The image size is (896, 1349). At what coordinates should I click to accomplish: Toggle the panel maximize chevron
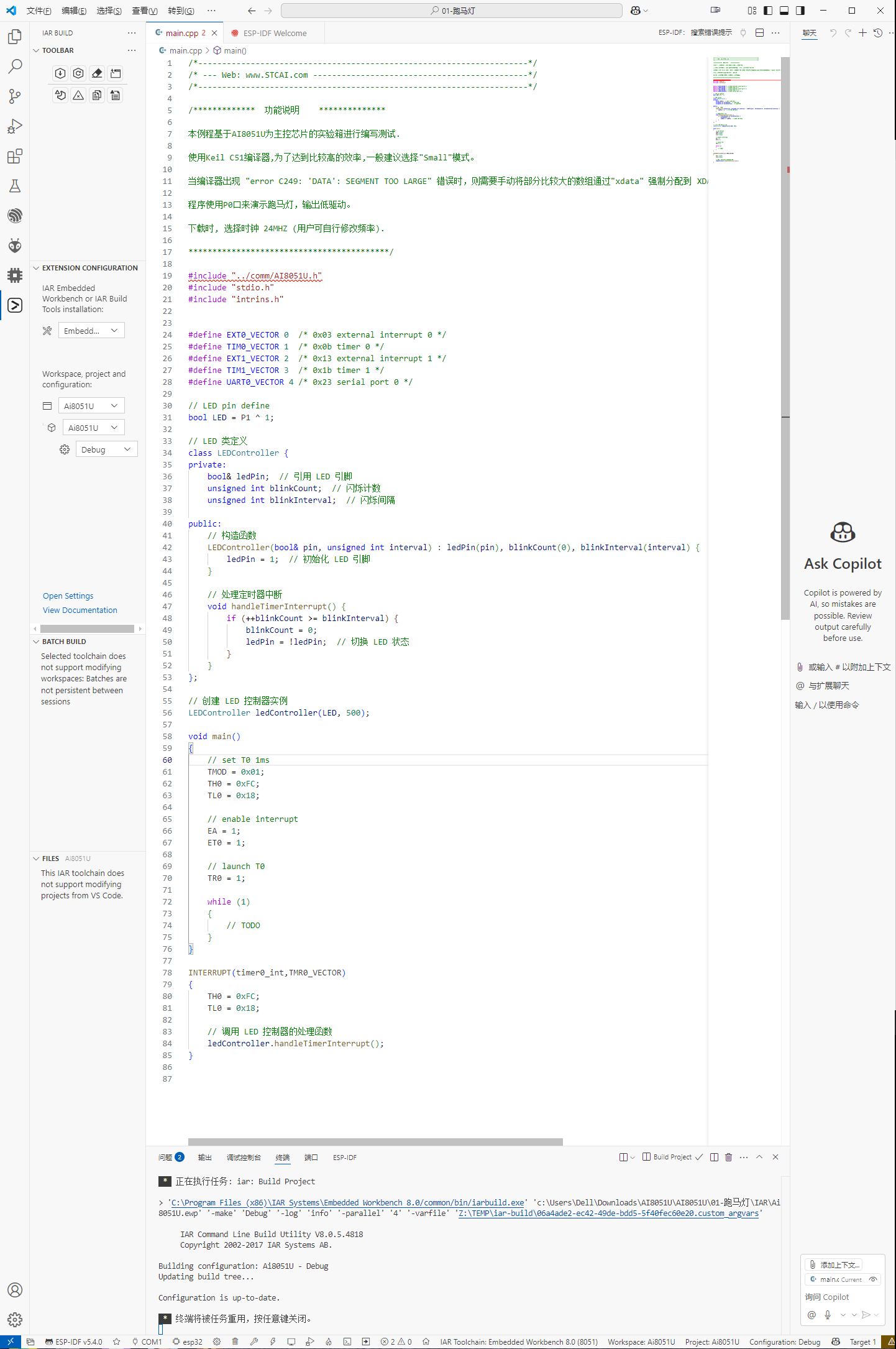[759, 1157]
